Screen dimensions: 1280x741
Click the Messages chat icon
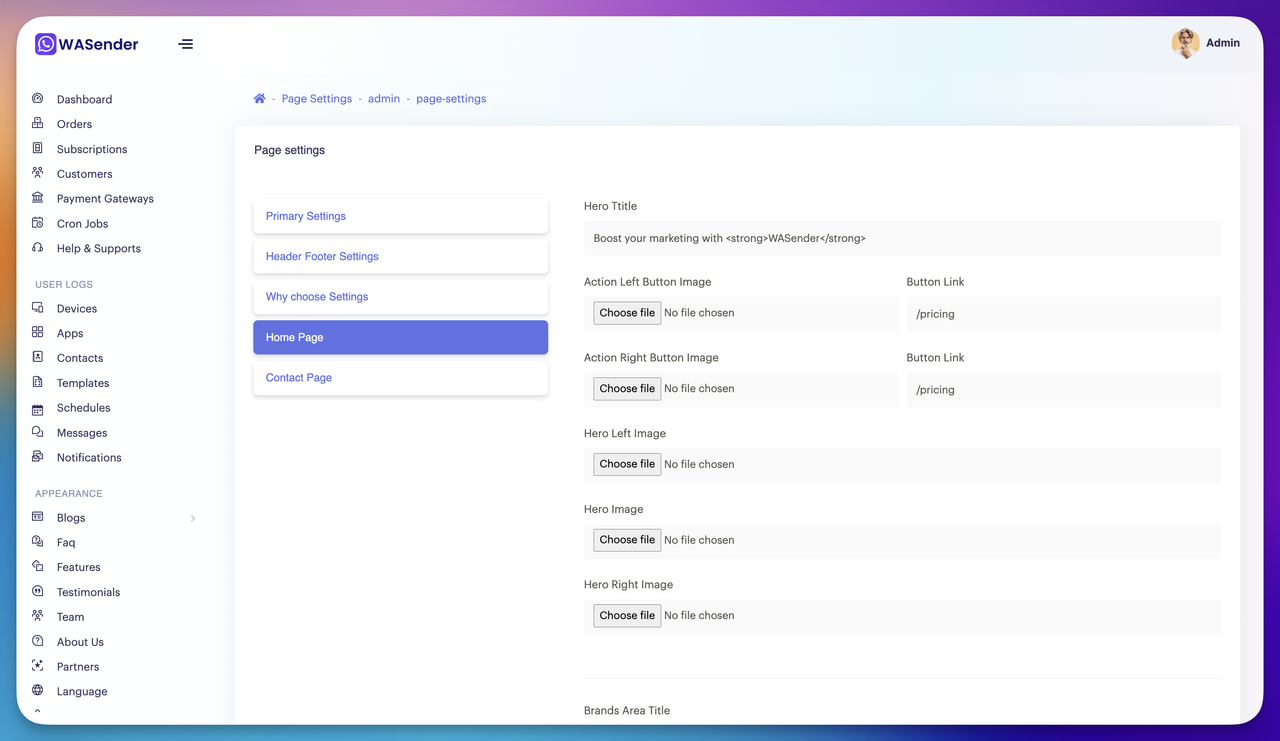[38, 432]
